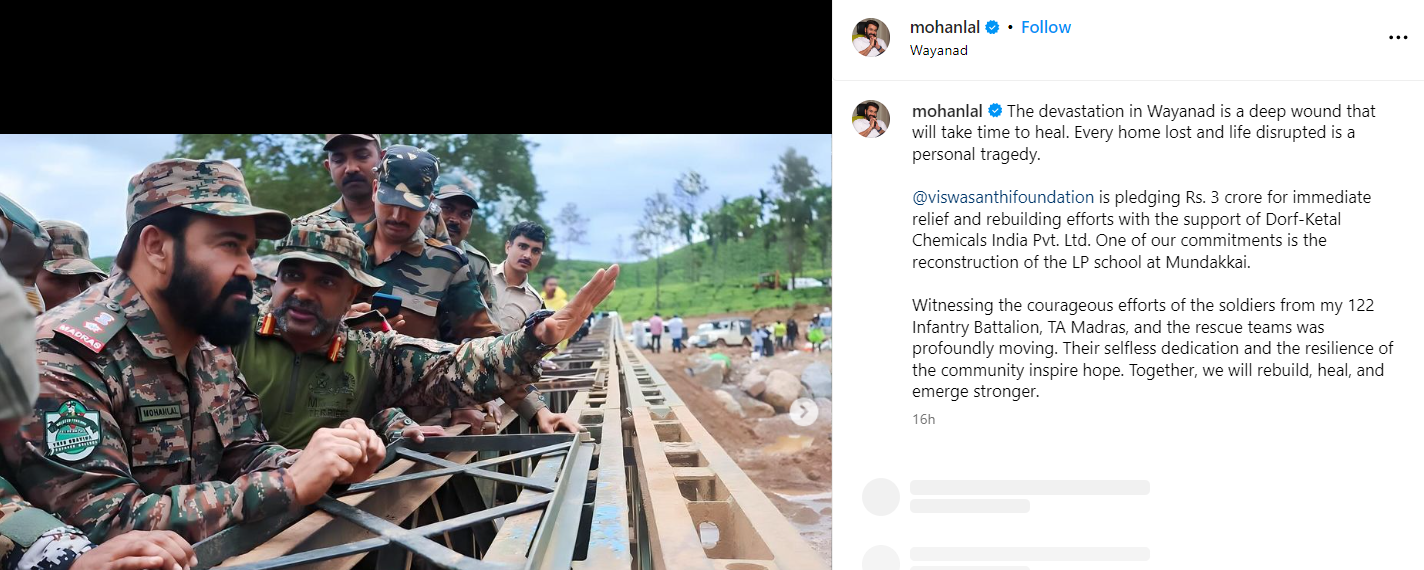Open the three-dot more options menu
Image resolution: width=1424 pixels, height=570 pixels.
click(1397, 38)
